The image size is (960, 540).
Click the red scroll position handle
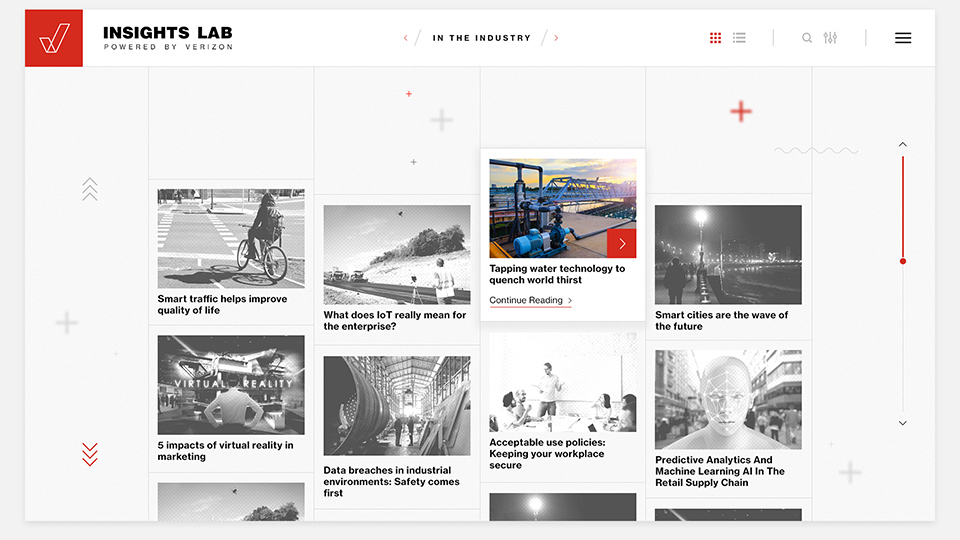[x=902, y=261]
